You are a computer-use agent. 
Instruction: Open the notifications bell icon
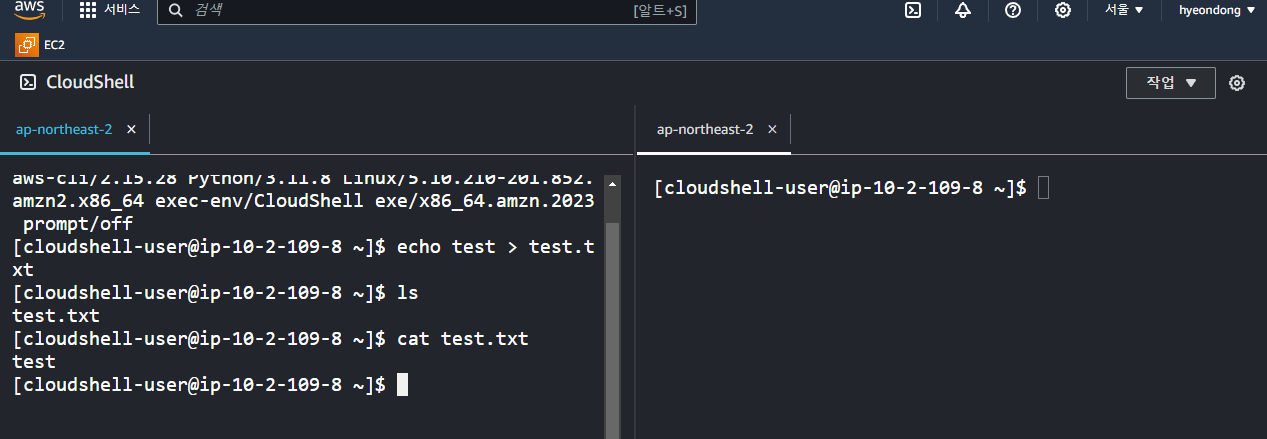pyautogui.click(x=963, y=10)
